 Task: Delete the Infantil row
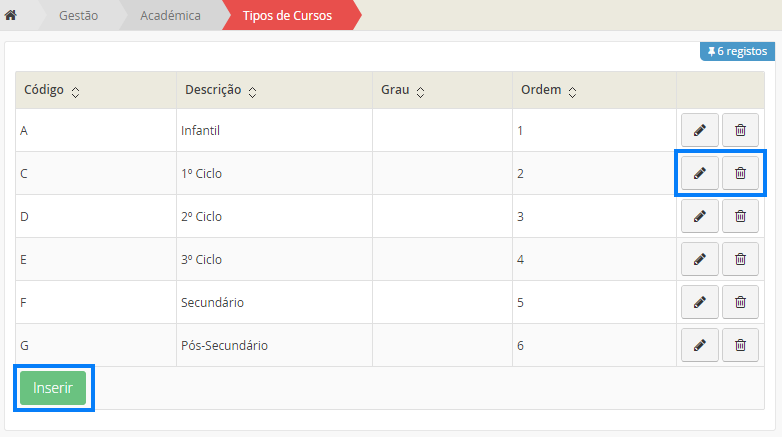[740, 130]
